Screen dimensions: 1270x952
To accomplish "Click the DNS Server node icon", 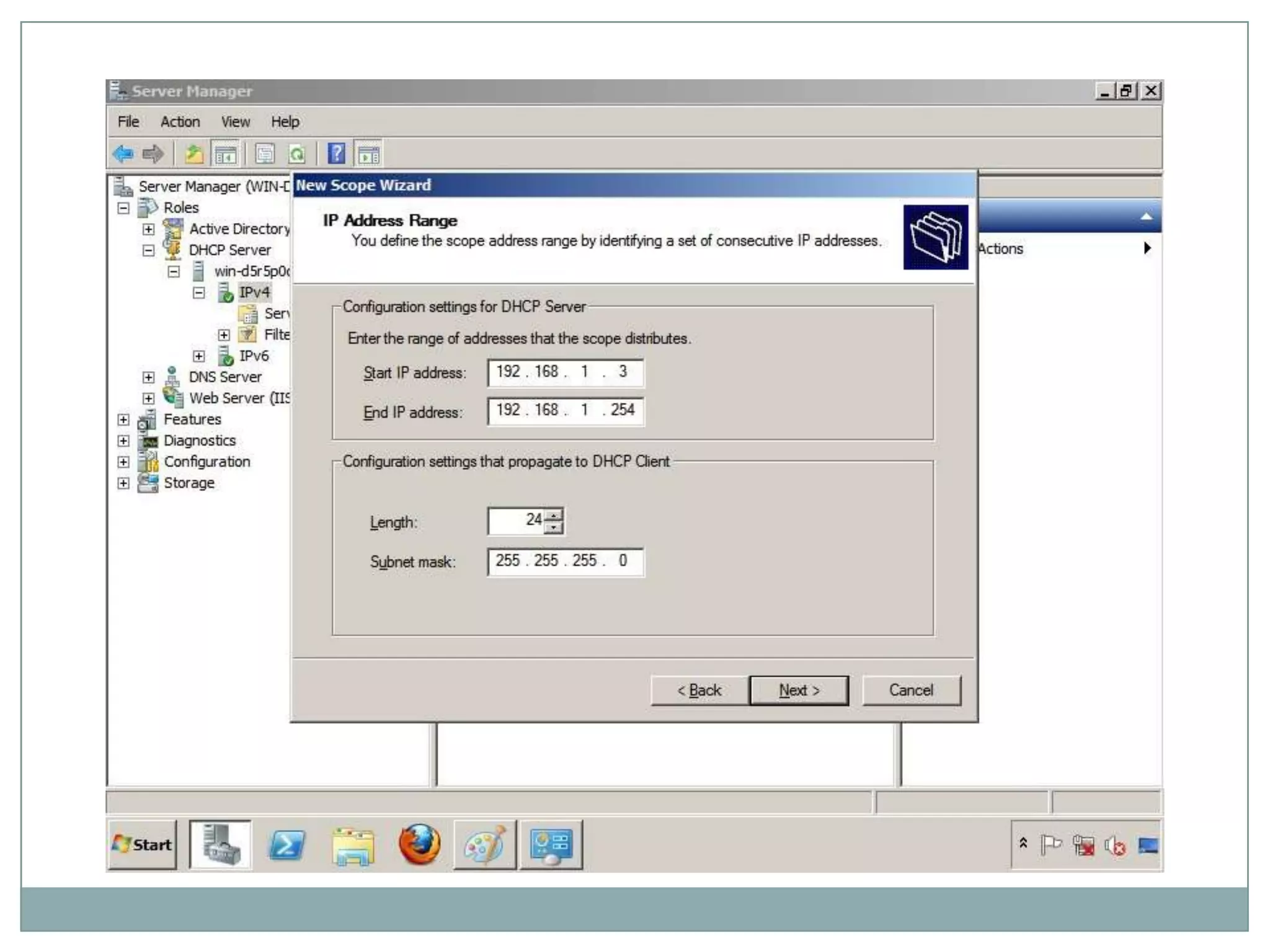I will pos(172,376).
